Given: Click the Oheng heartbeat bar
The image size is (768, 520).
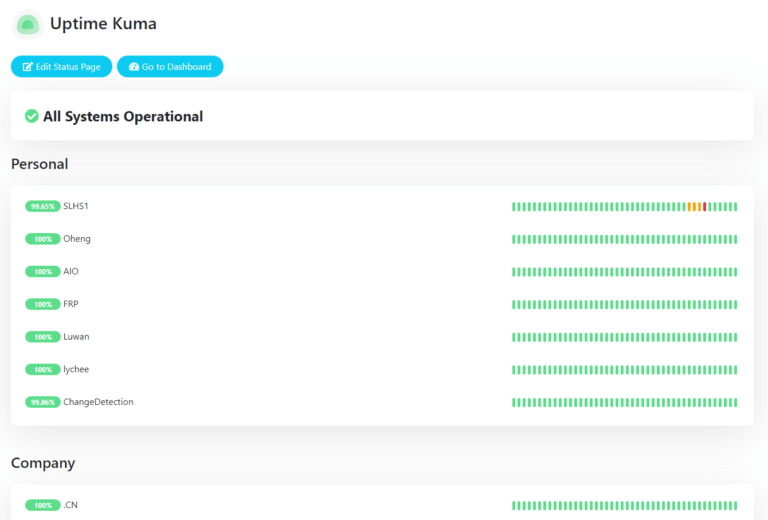Looking at the screenshot, I should 624,239.
